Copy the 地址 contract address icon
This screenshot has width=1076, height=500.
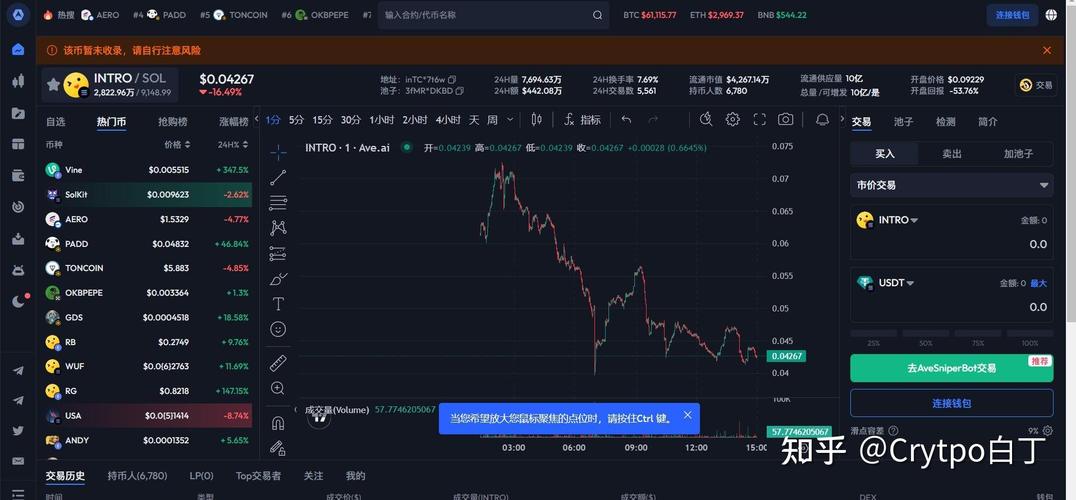(452, 79)
